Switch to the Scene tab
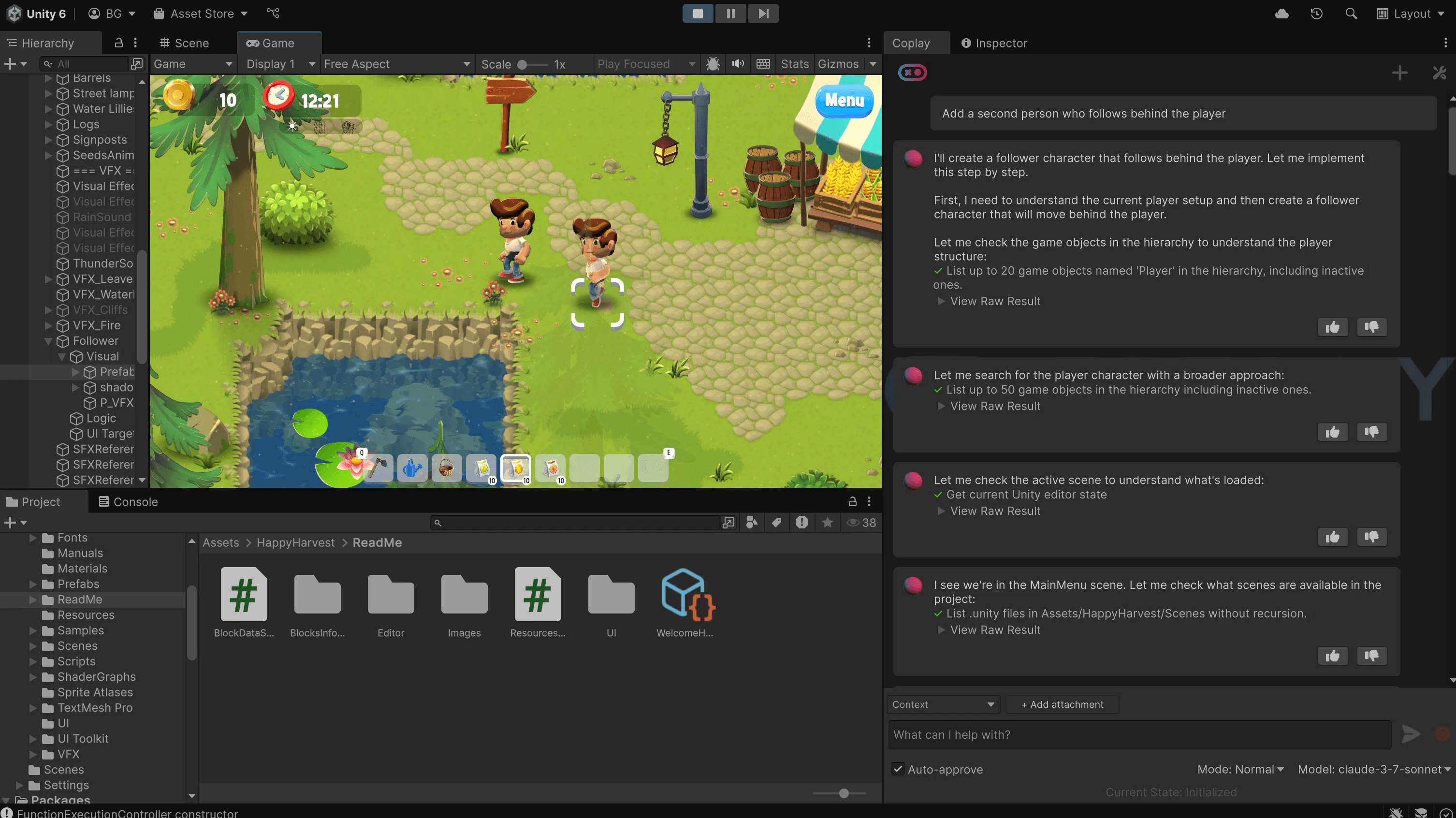The width and height of the screenshot is (1456, 818). click(184, 43)
